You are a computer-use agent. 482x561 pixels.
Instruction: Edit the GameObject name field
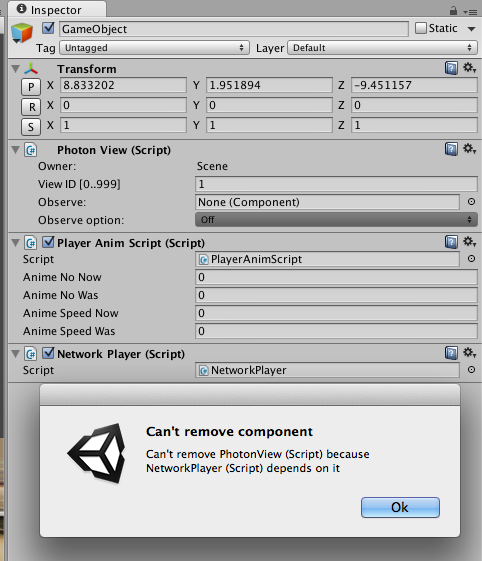pyautogui.click(x=234, y=29)
